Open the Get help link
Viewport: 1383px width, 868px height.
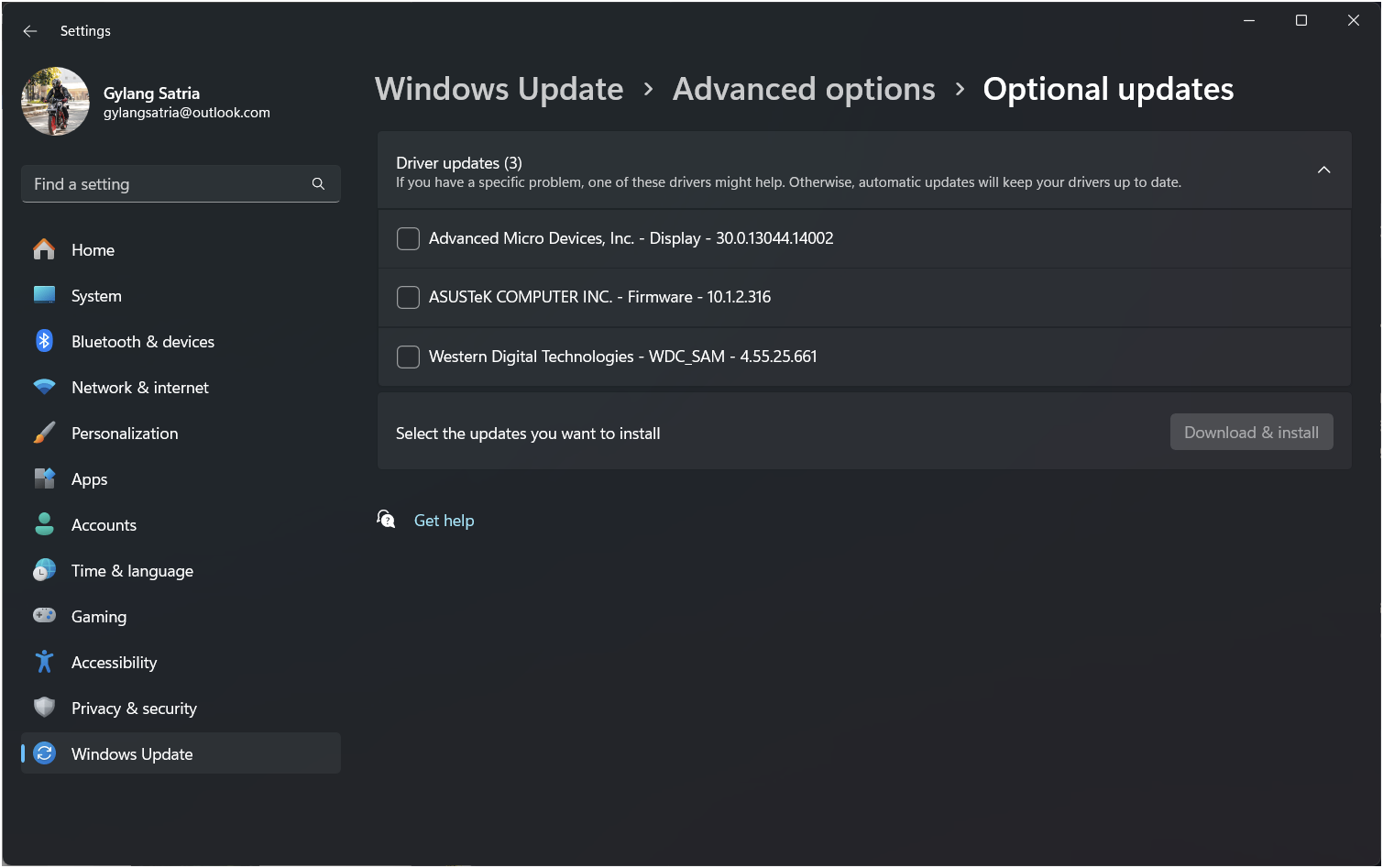[444, 521]
